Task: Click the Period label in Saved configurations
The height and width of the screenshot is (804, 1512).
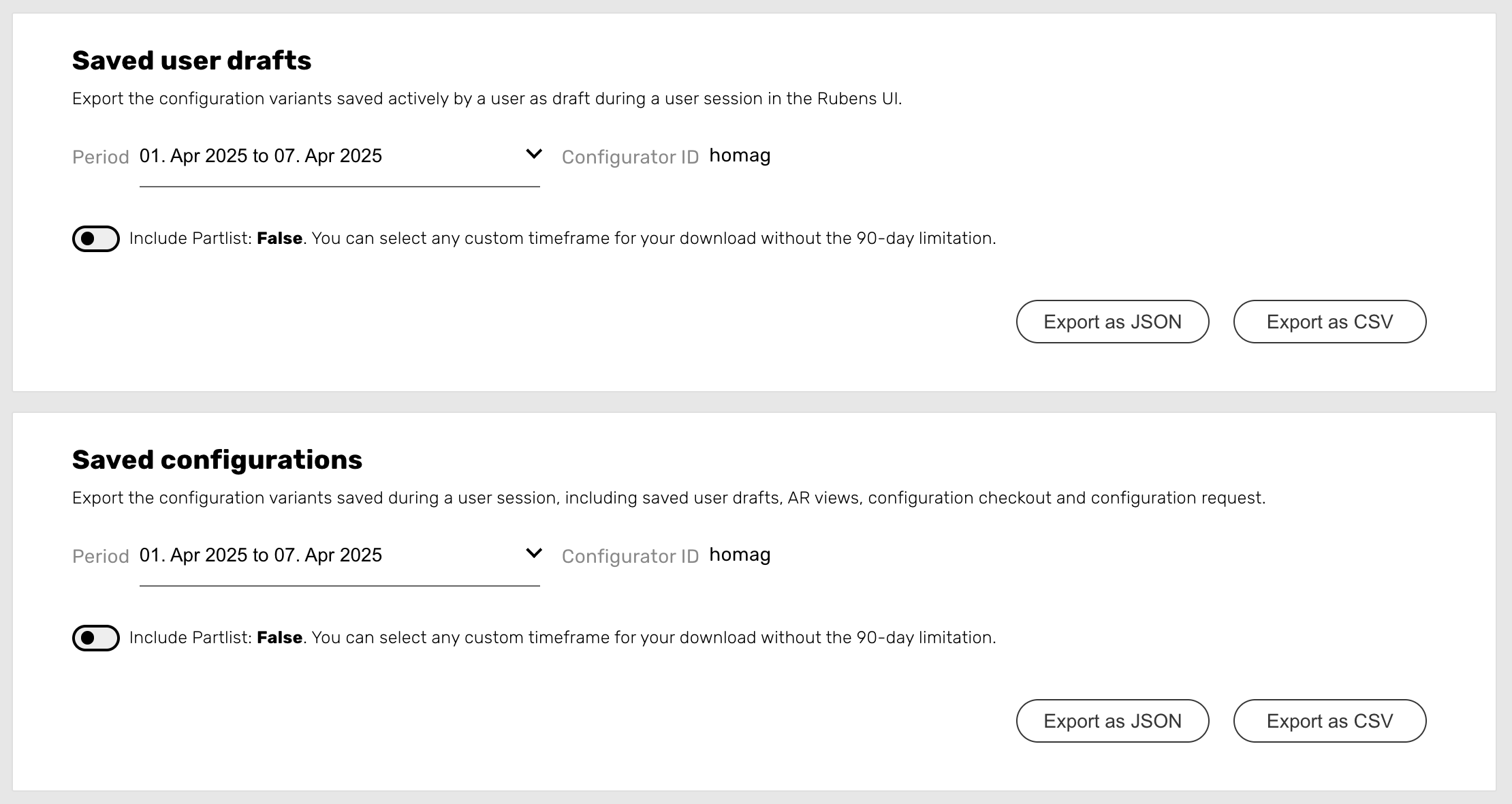Action: tap(101, 557)
